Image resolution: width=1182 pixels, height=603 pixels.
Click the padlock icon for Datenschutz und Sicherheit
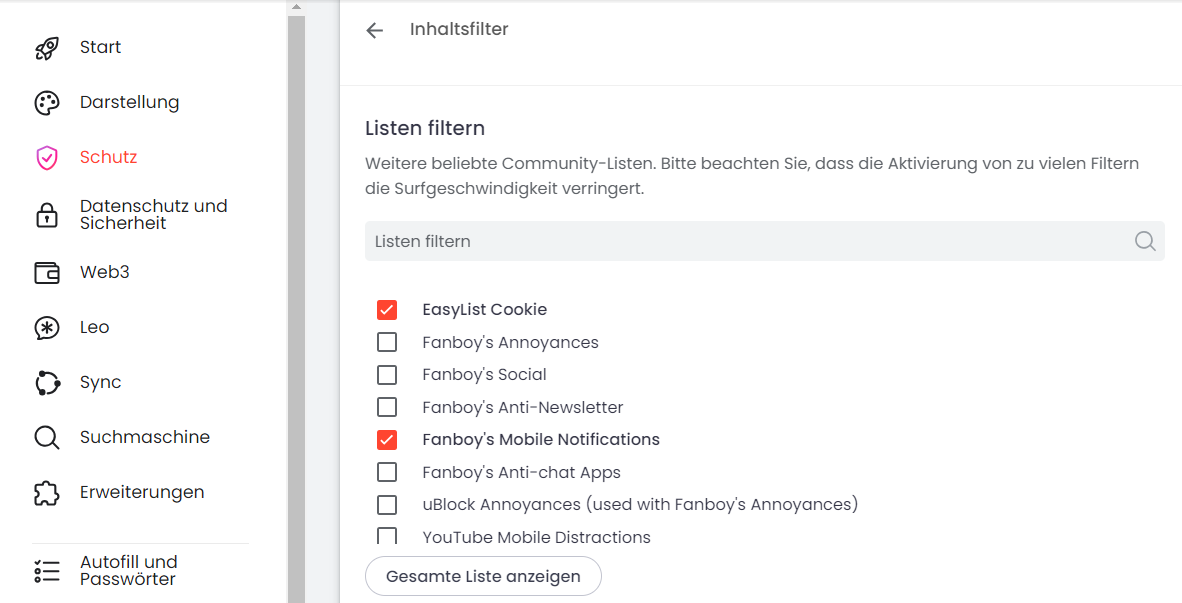click(x=47, y=215)
